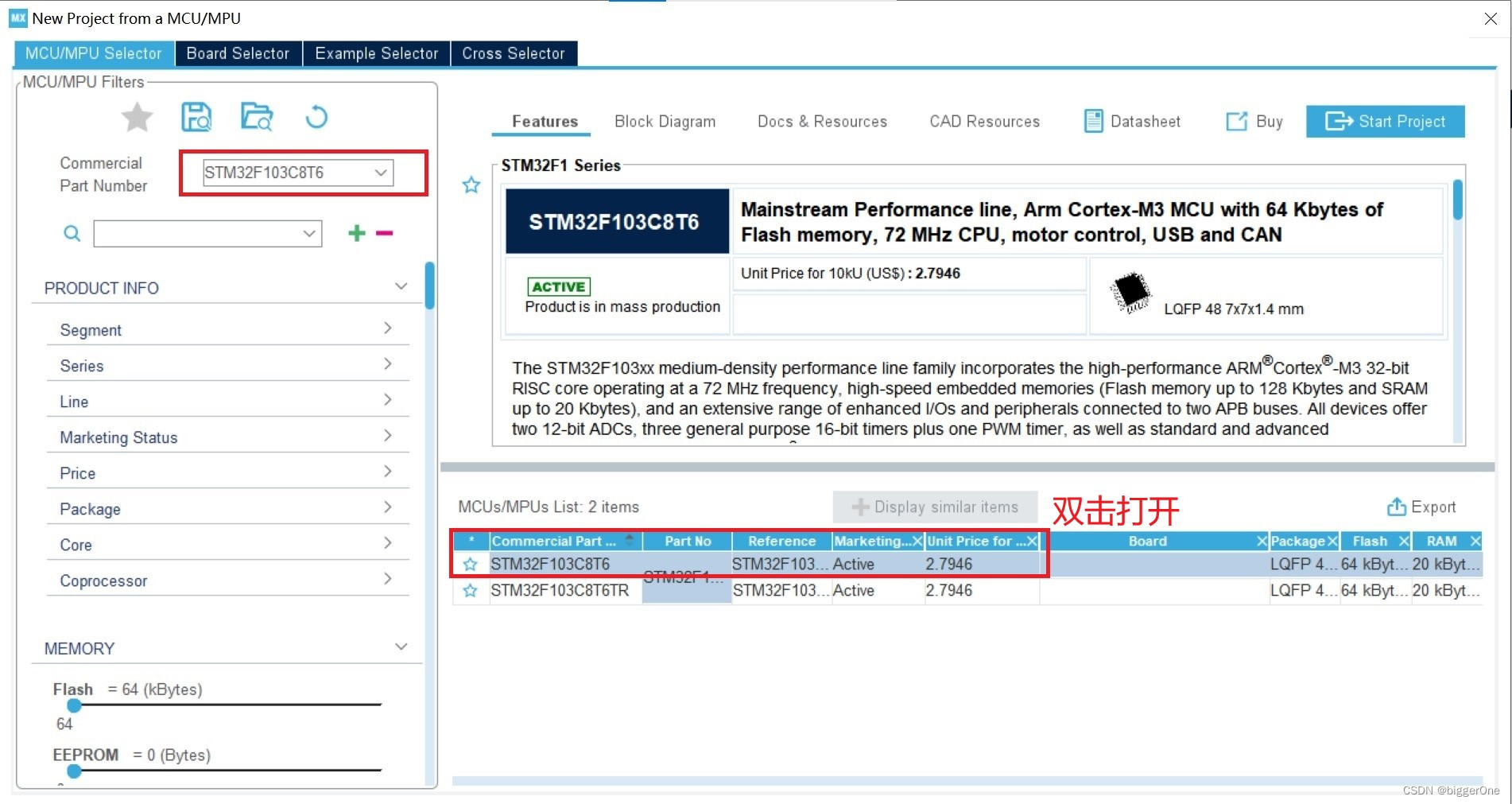
Task: Open the Block Diagram tab
Action: point(665,121)
